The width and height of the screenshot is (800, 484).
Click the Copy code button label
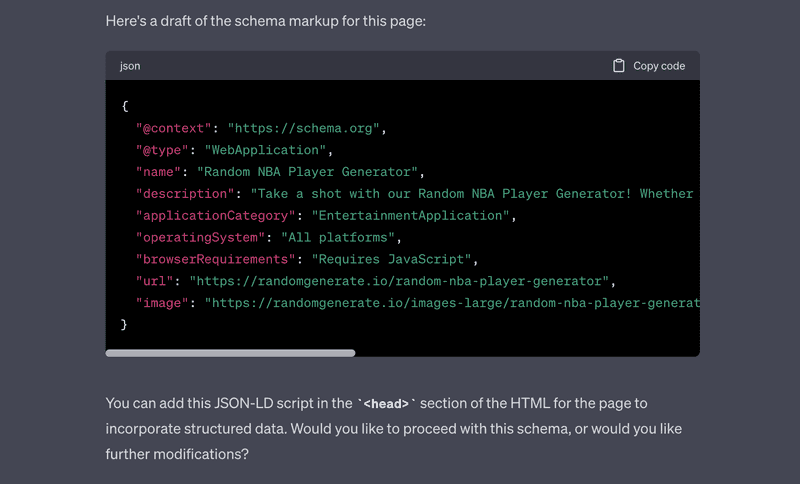pyautogui.click(x=659, y=66)
